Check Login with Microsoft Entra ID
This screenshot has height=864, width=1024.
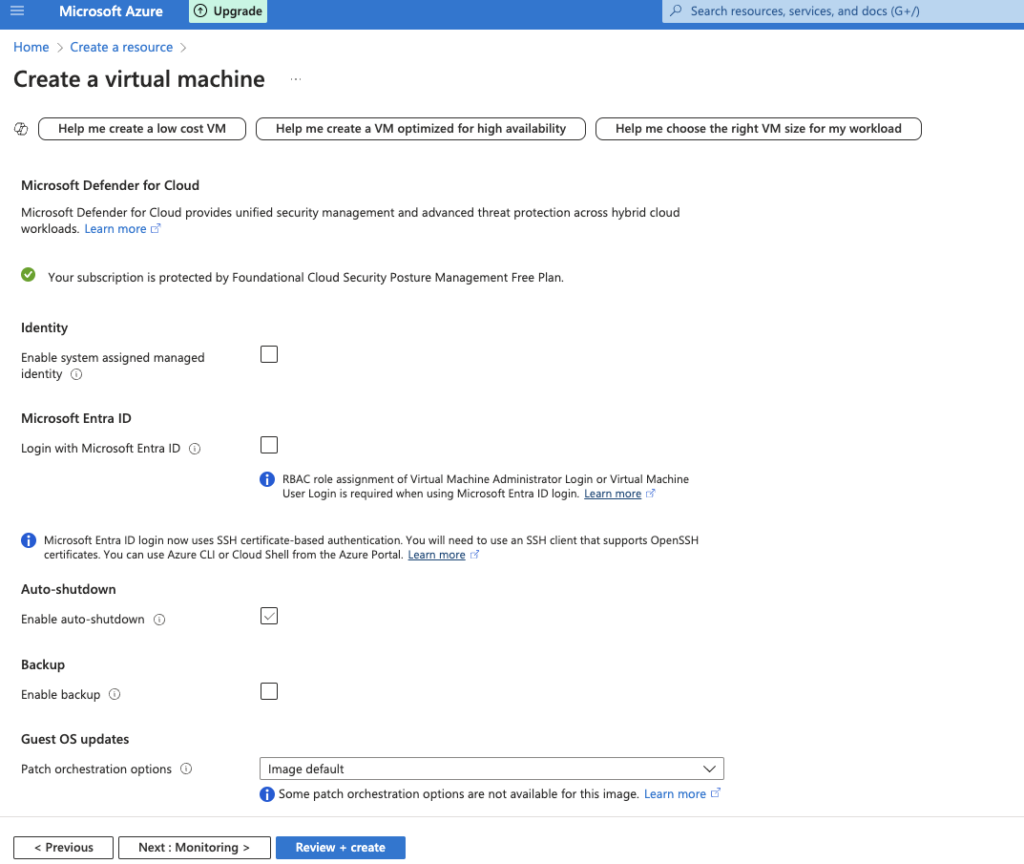269,445
